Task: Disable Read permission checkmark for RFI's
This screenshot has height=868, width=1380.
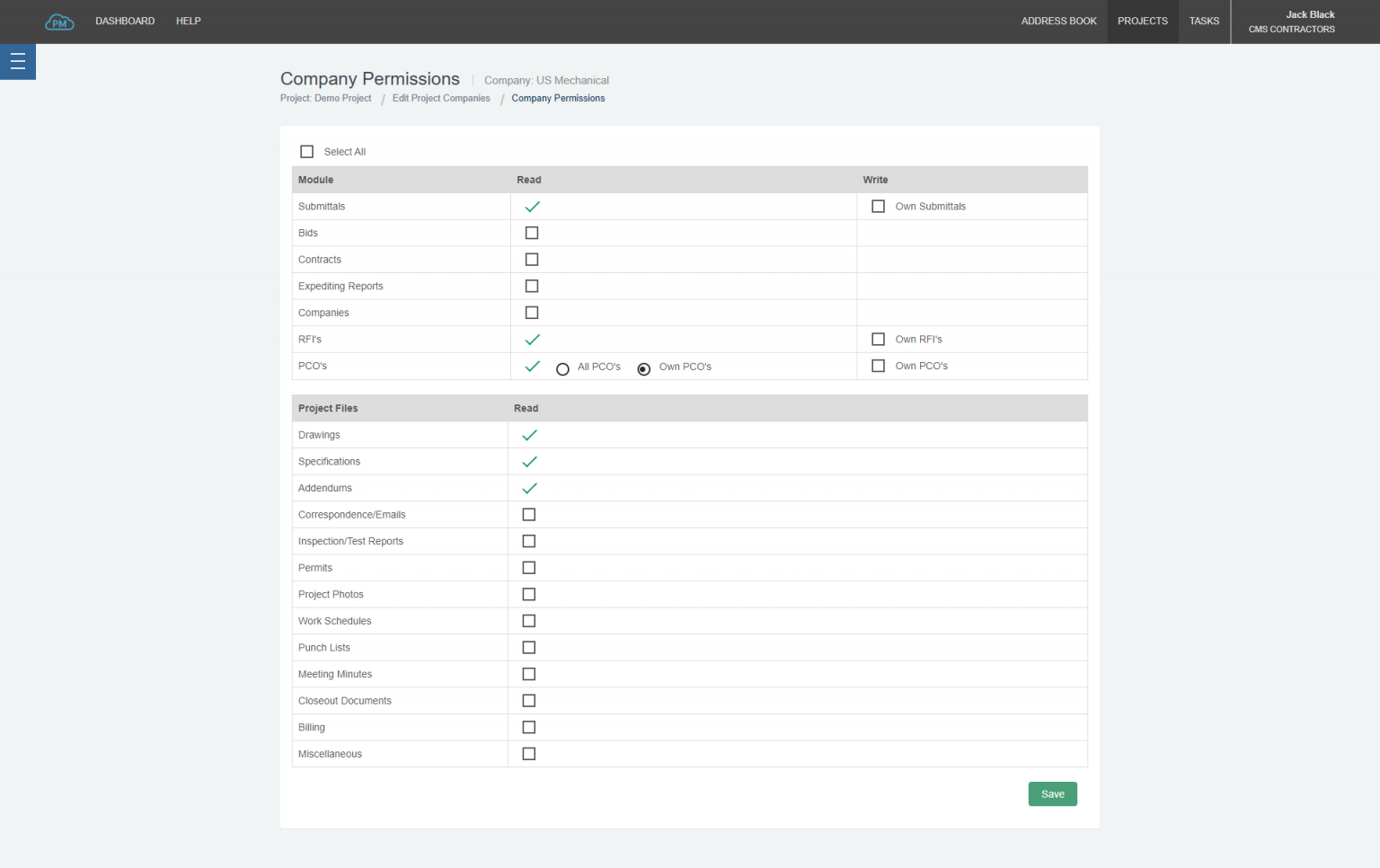Action: coord(532,339)
